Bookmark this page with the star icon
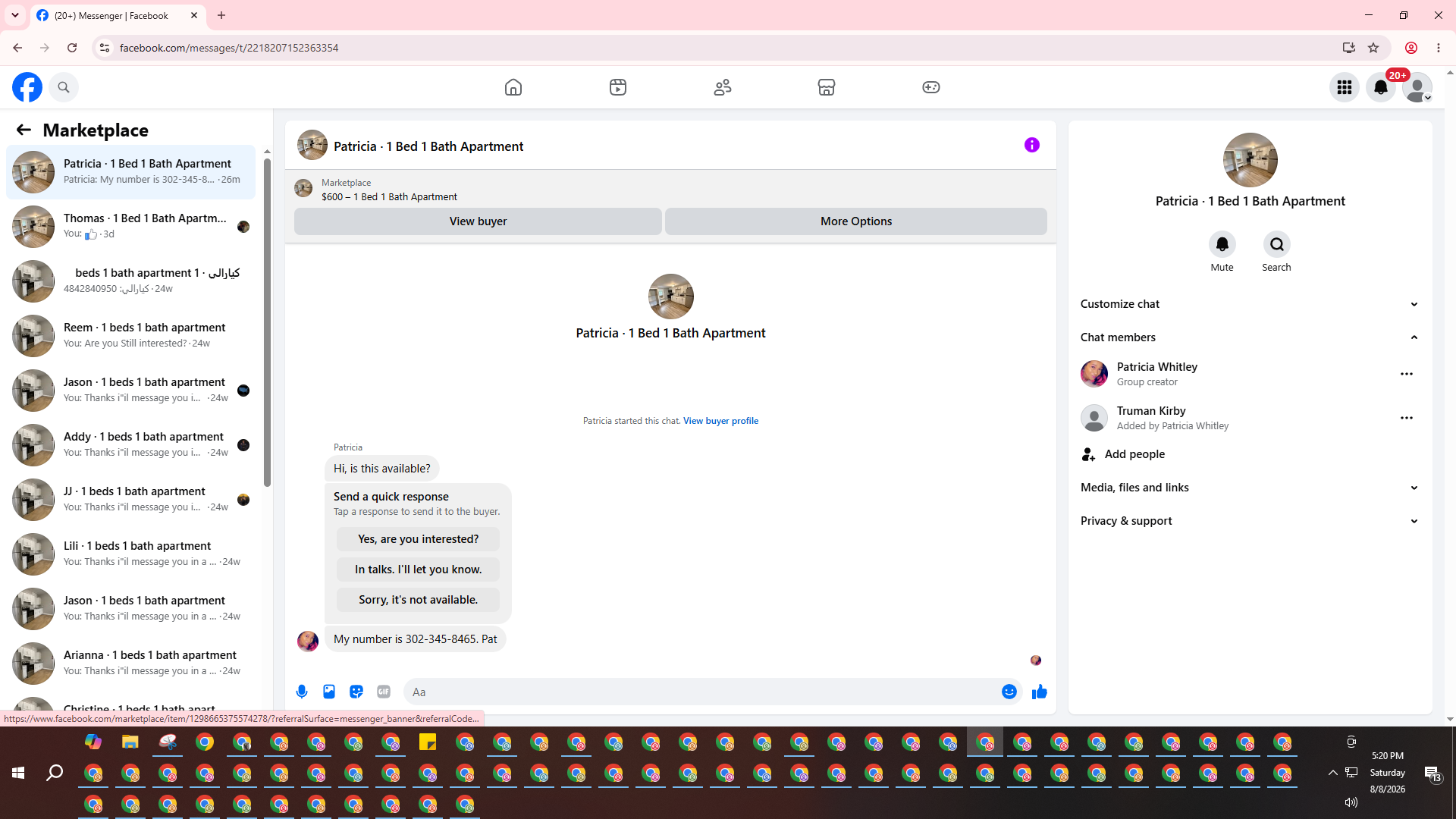Image resolution: width=1456 pixels, height=819 pixels. tap(1373, 48)
